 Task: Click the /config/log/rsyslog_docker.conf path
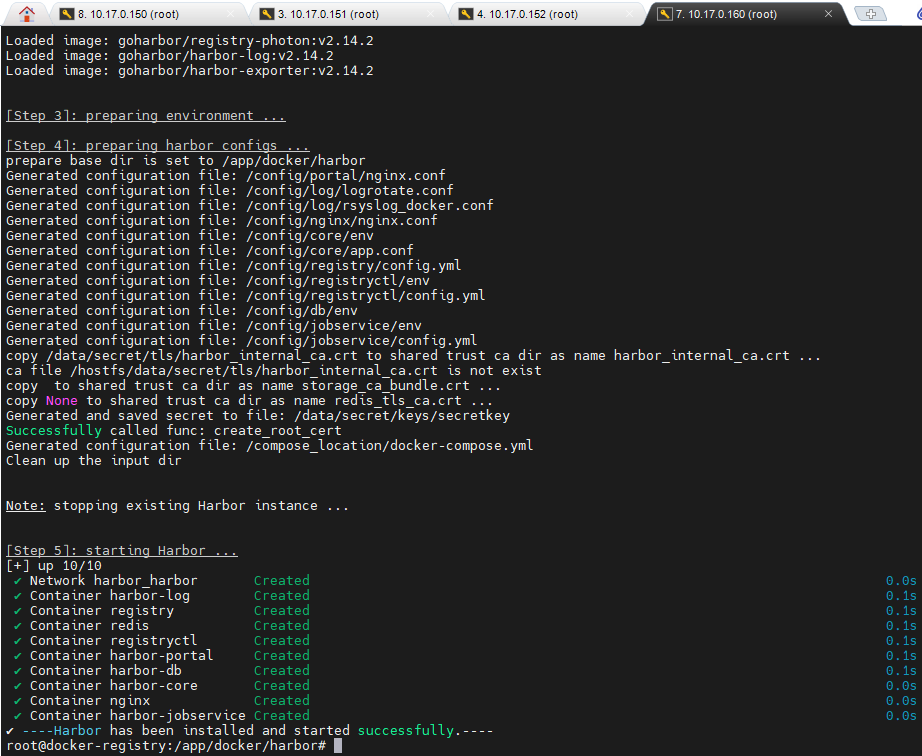click(370, 206)
